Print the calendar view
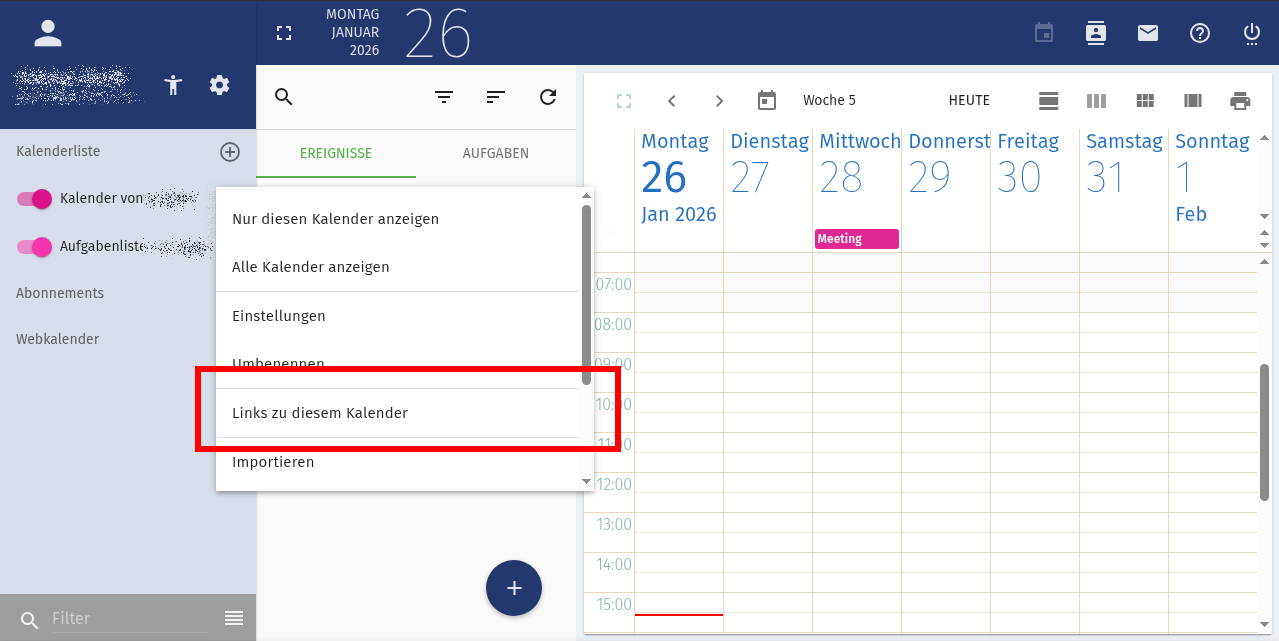1279x641 pixels. [x=1240, y=100]
